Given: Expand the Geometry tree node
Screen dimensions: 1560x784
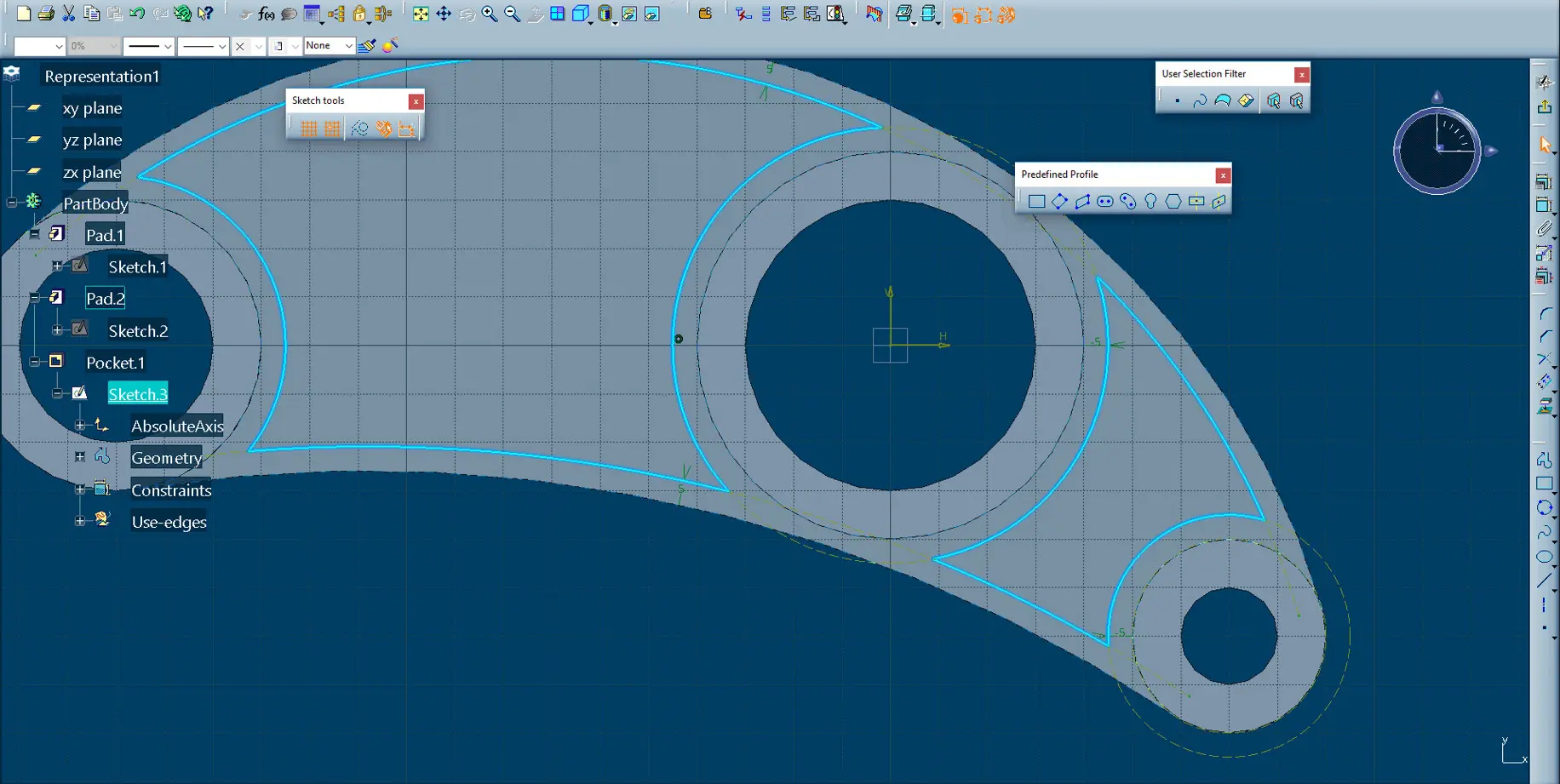Looking at the screenshot, I should point(80,457).
